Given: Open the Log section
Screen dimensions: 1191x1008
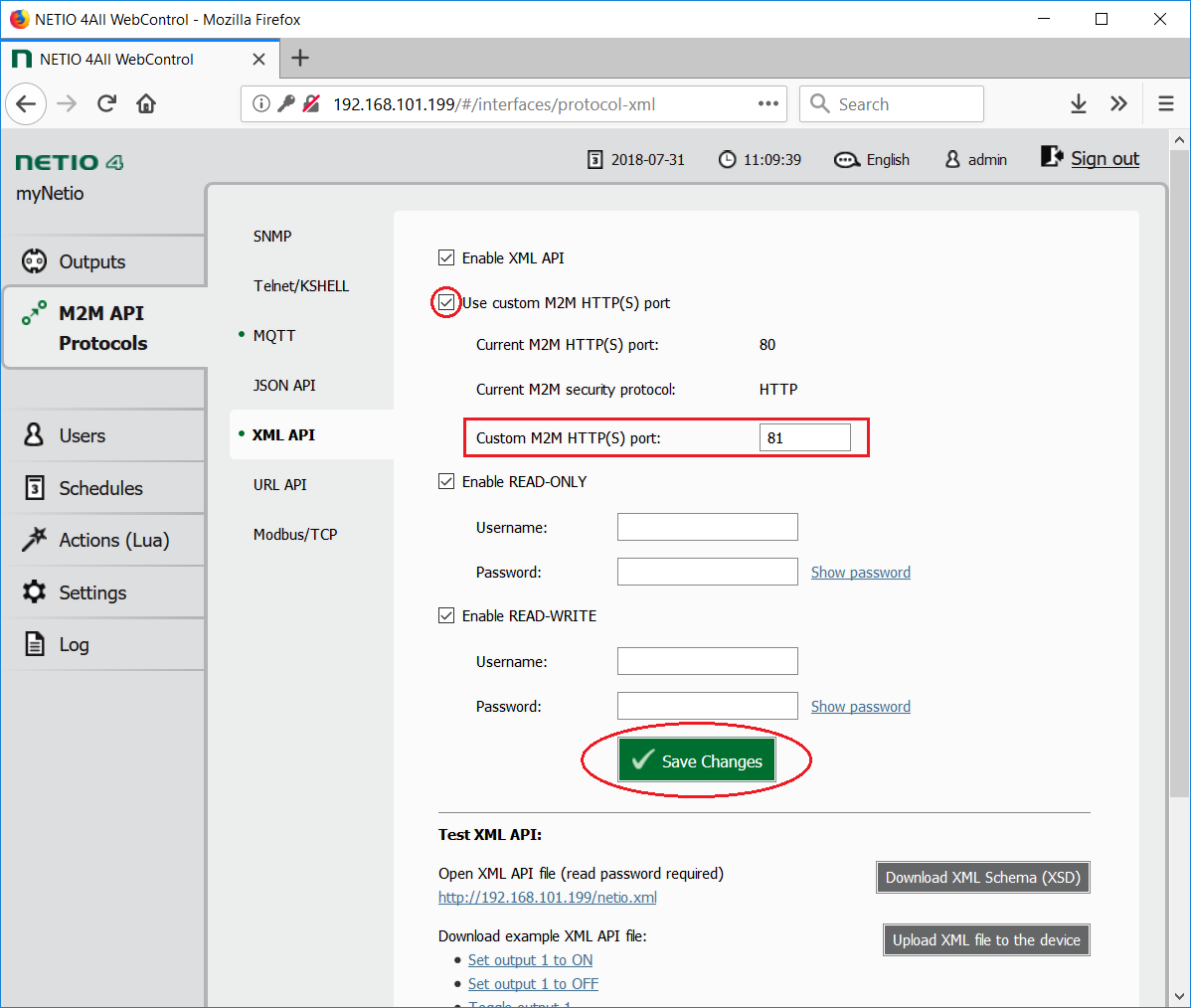Looking at the screenshot, I should point(104,644).
